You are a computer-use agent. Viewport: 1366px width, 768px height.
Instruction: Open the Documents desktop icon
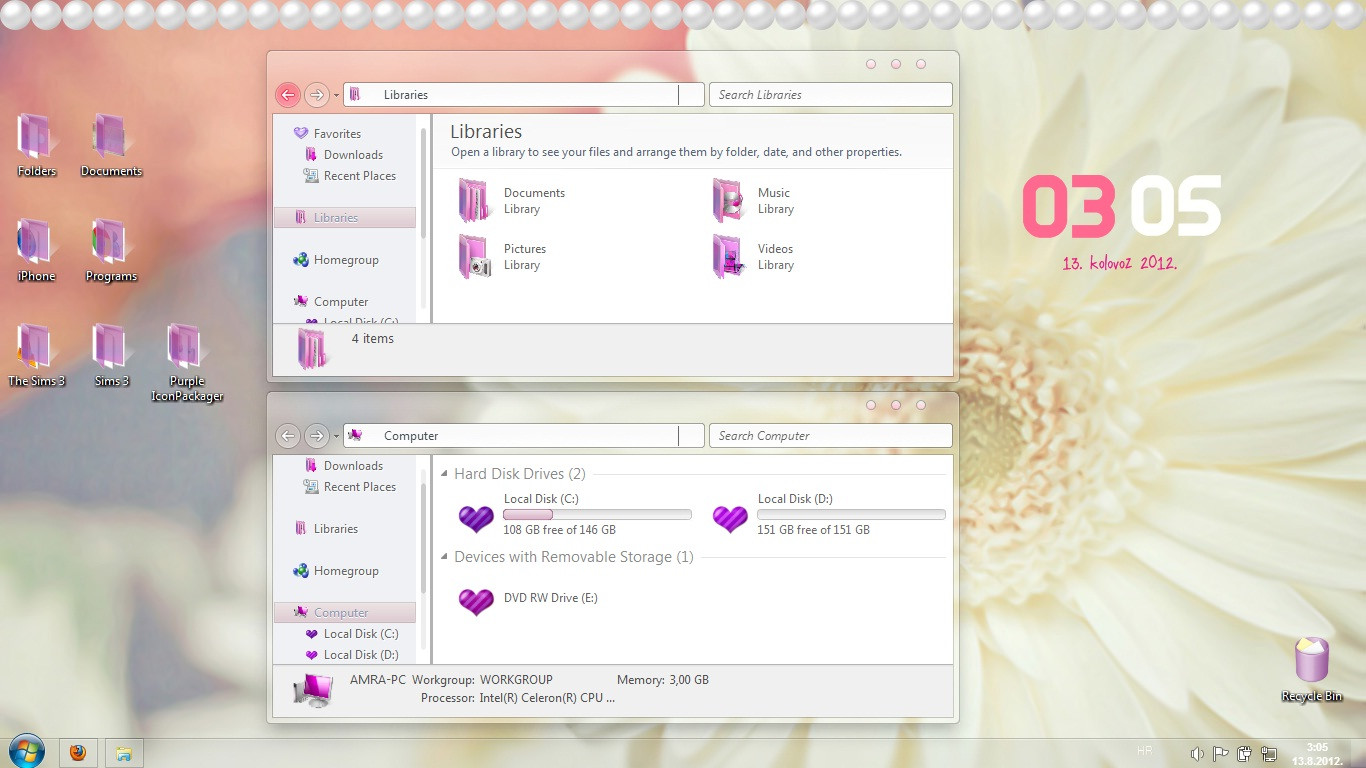tap(111, 146)
